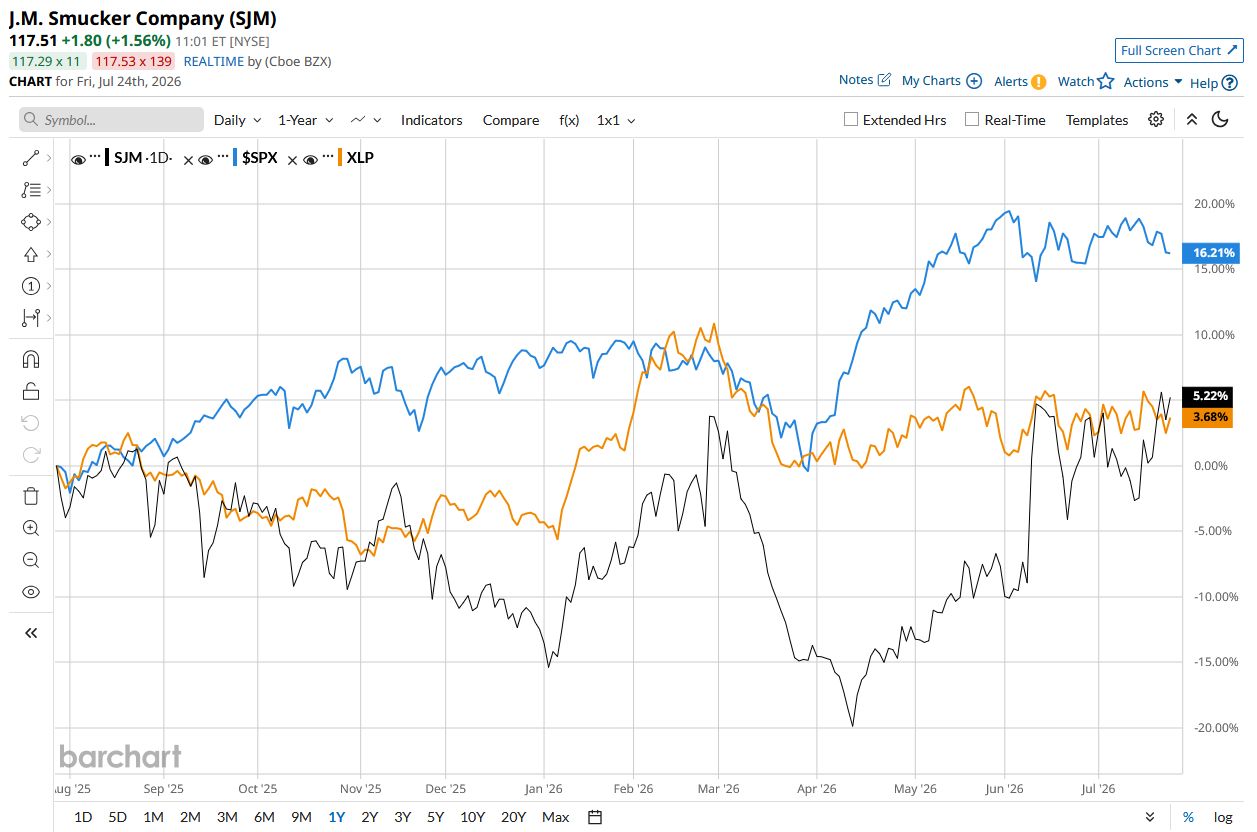
Task: Expand the shapes tool submenu arrow
Action: [48, 221]
